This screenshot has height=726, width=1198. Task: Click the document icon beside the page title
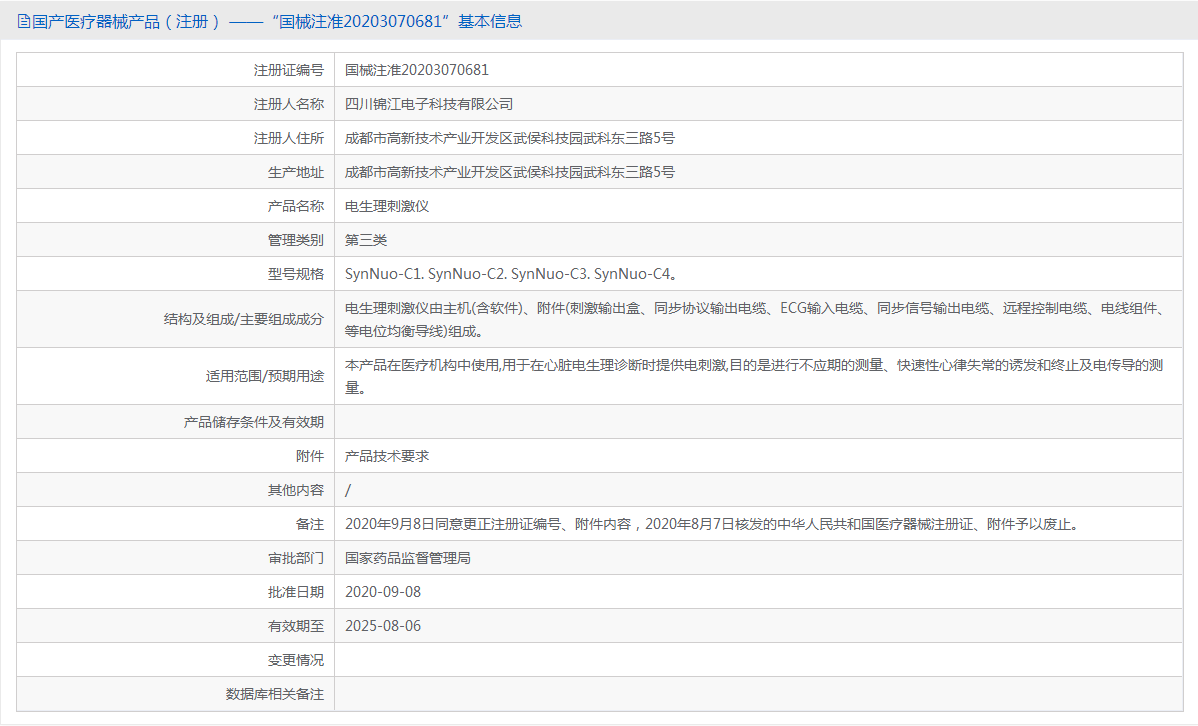[24, 21]
